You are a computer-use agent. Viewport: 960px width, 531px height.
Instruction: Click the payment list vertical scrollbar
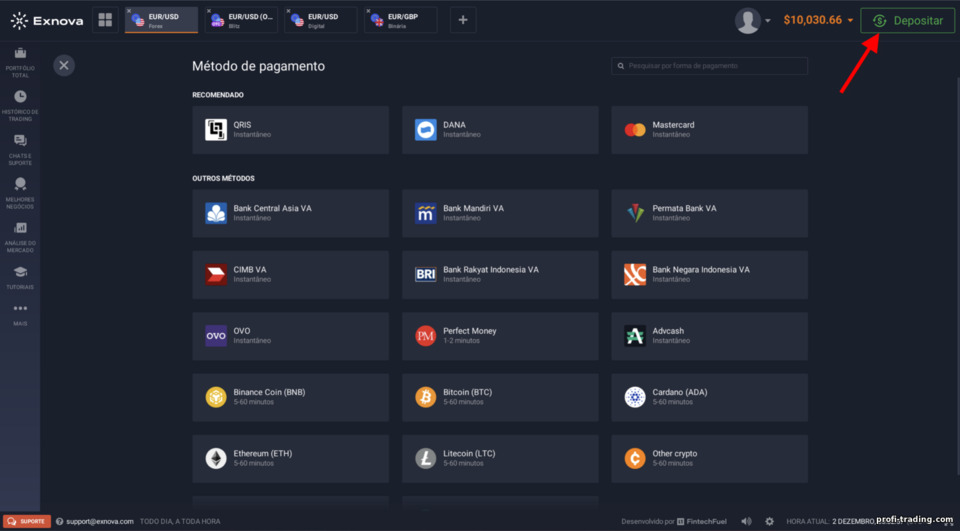[x=958, y=276]
